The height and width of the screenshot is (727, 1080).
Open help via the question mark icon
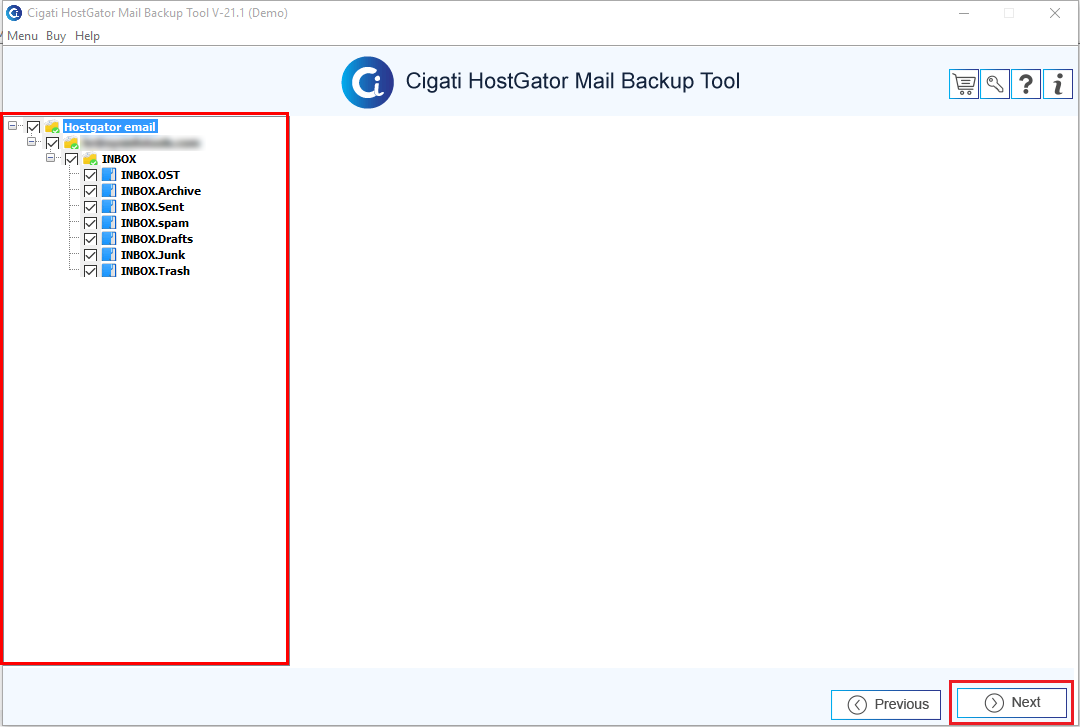1026,84
